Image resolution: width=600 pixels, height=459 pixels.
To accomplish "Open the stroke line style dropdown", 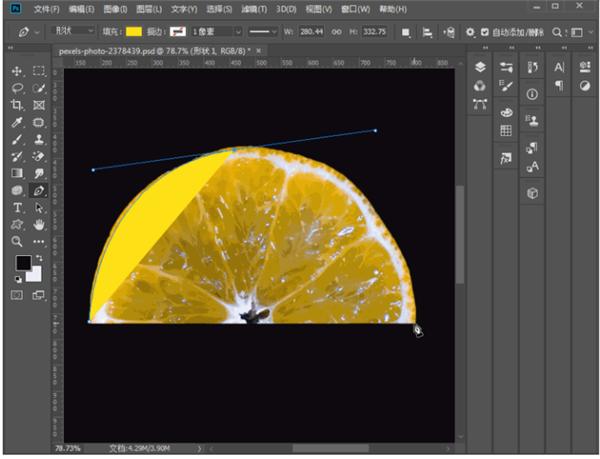I will click(x=262, y=32).
